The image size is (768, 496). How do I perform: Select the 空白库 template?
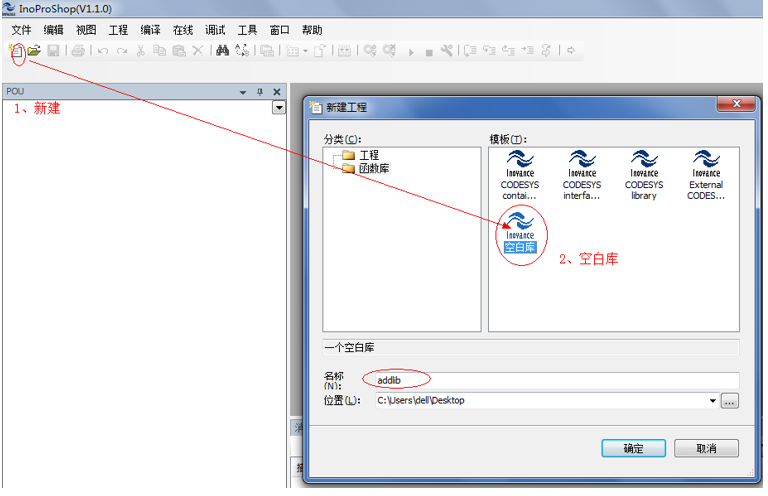[x=520, y=233]
